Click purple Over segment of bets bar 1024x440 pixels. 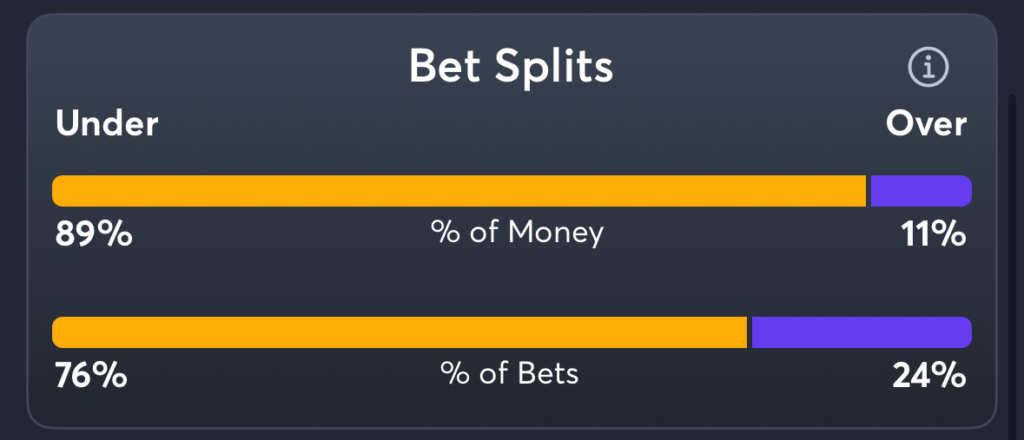862,332
